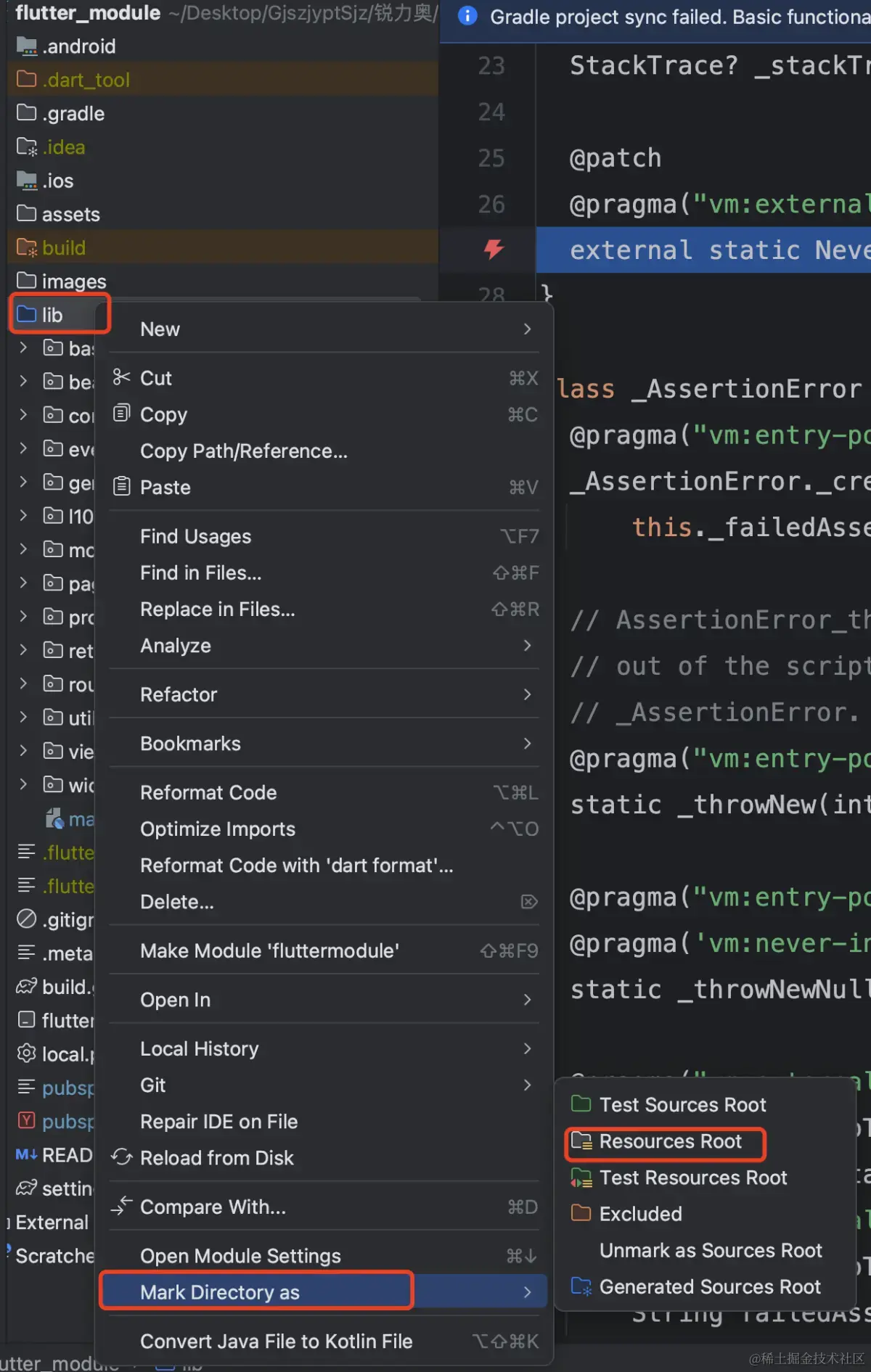Image resolution: width=871 pixels, height=1372 pixels.
Task: Click the .metadata file icon
Action: (26, 952)
